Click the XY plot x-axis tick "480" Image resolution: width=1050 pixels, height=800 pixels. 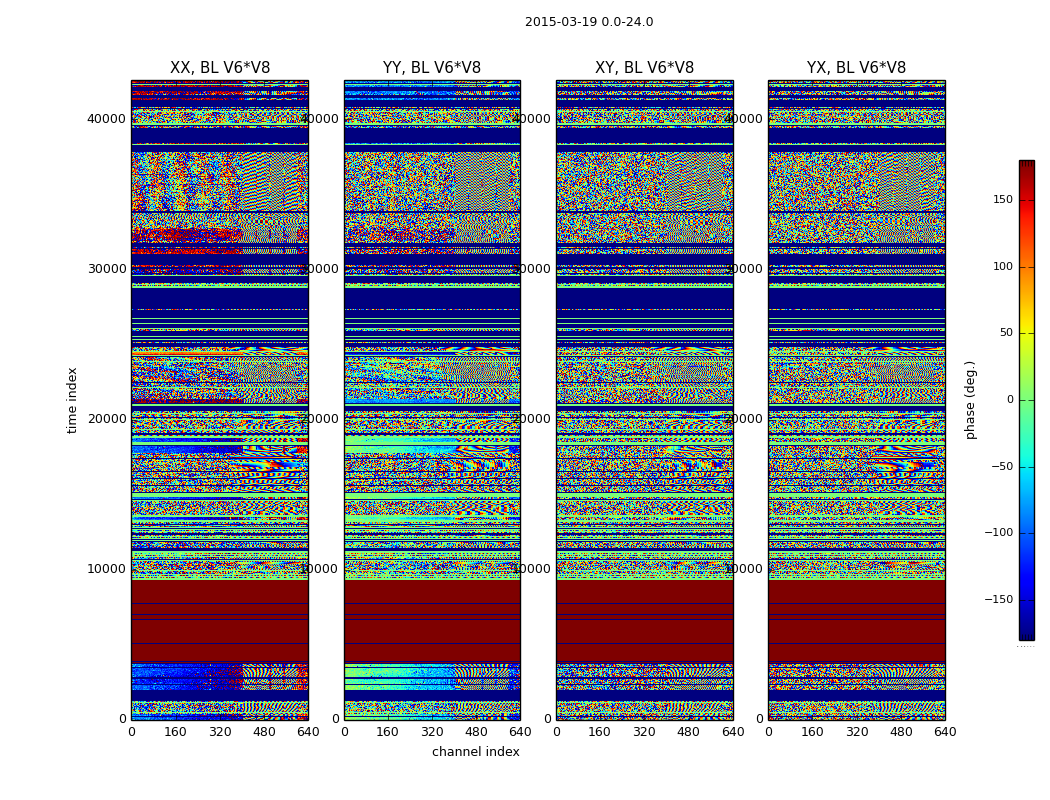pyautogui.click(x=688, y=732)
